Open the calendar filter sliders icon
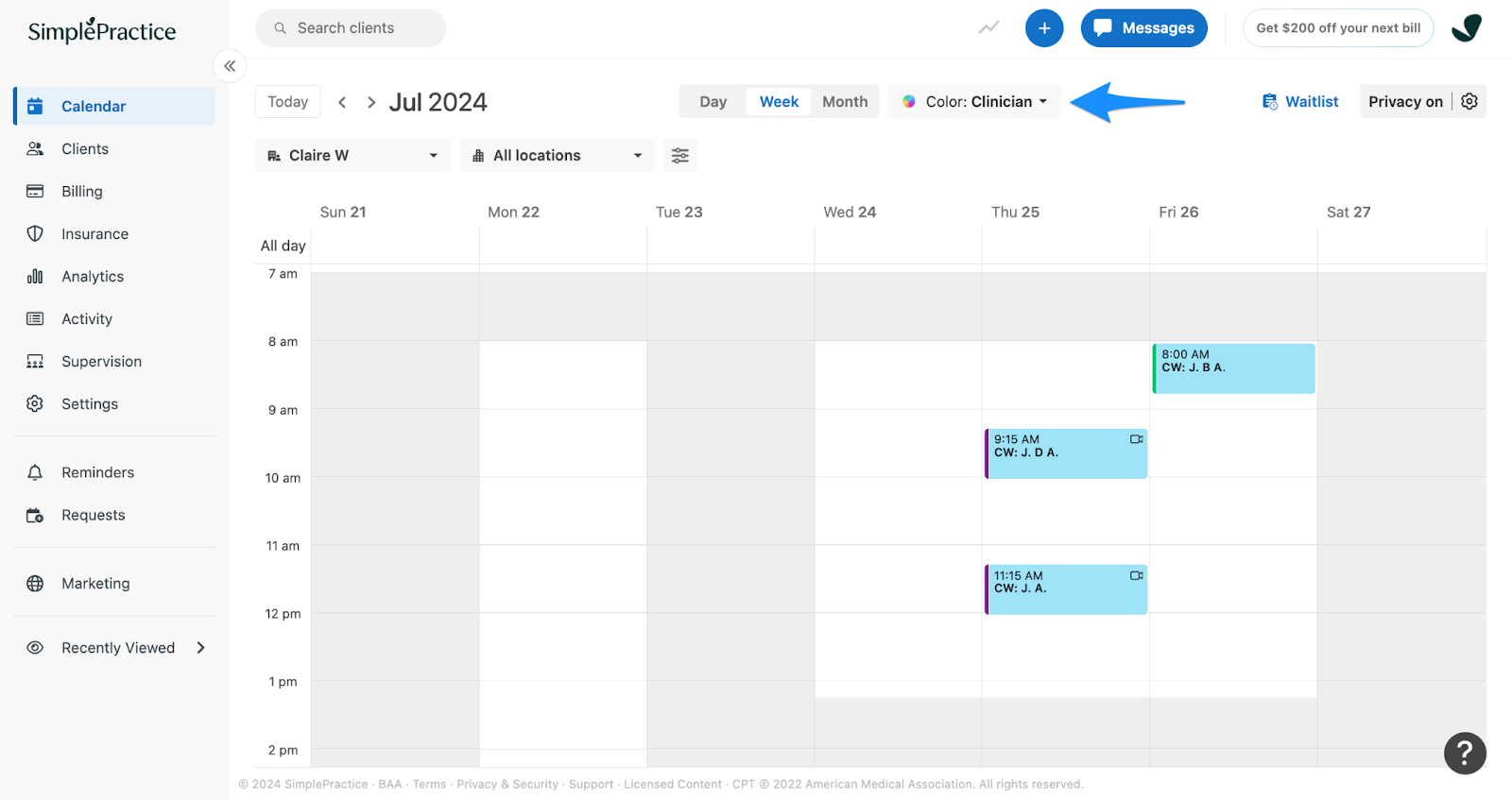The image size is (1512, 800). click(680, 156)
